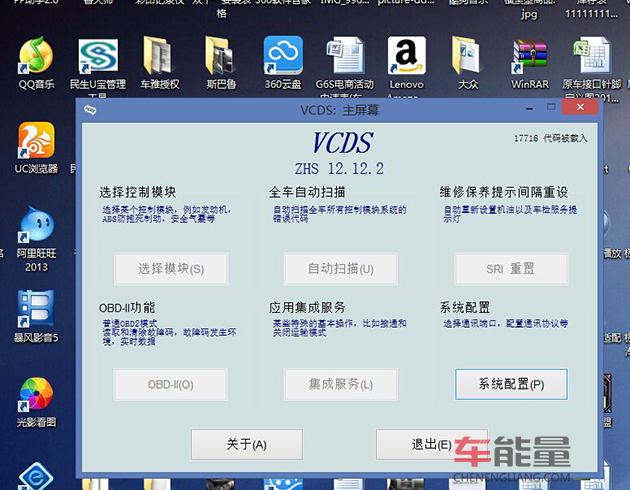Viewport: 630px width, 490px height.
Task: Click the SRI 重置 button
Action: [x=511, y=269]
